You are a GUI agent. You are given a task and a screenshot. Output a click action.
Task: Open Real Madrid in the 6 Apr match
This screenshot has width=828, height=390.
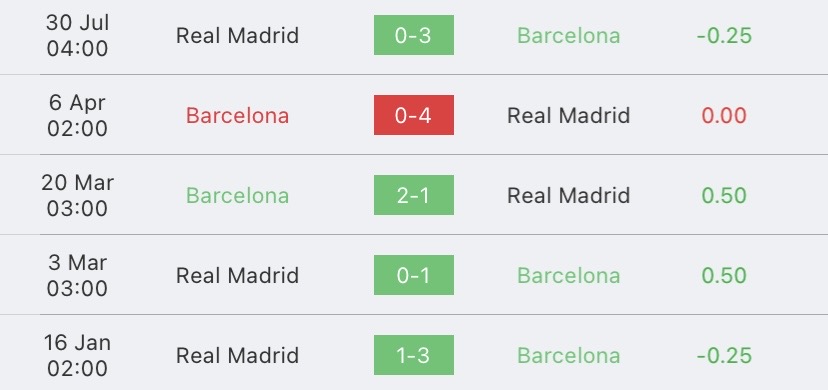pyautogui.click(x=569, y=116)
